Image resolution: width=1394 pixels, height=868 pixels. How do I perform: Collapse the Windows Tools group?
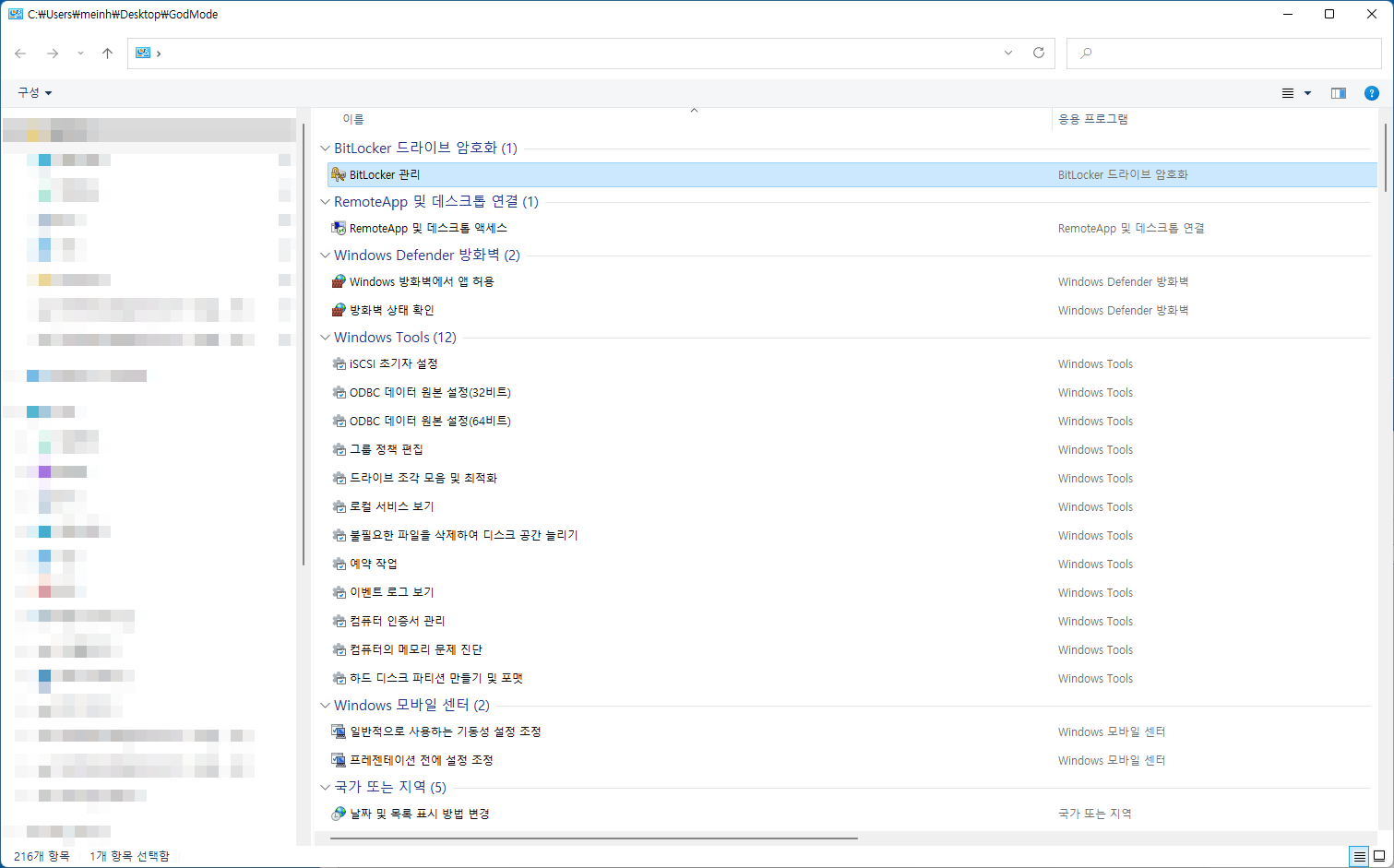pyautogui.click(x=325, y=337)
